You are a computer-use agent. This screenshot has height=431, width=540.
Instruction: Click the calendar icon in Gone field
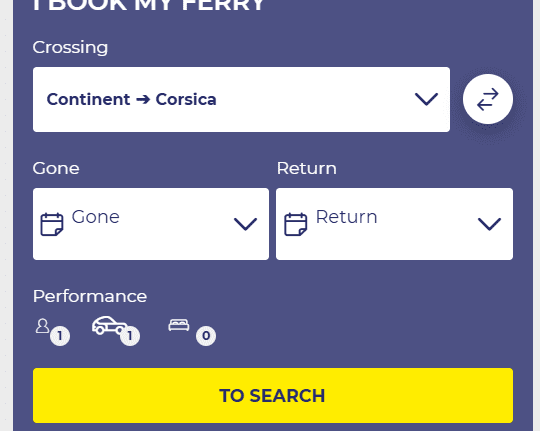point(52,224)
